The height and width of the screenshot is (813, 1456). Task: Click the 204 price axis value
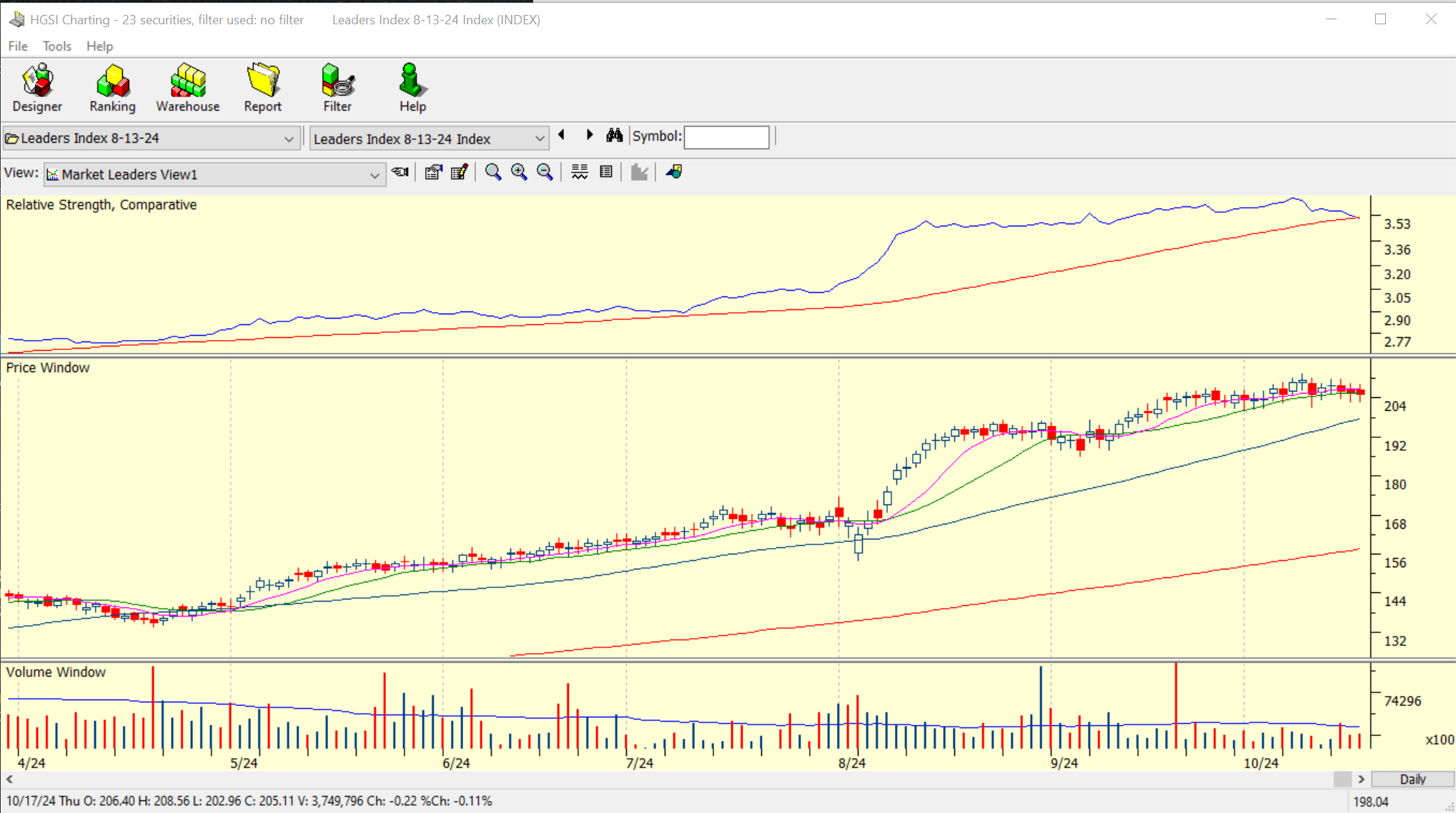pyautogui.click(x=1395, y=406)
